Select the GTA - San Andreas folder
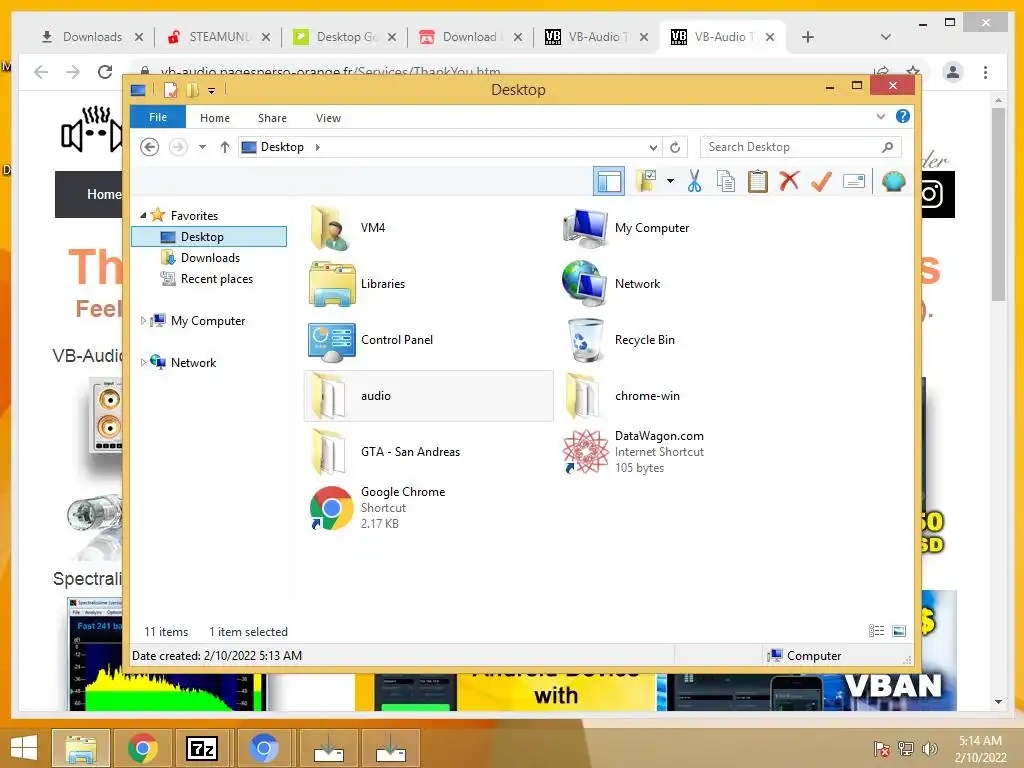The height and width of the screenshot is (768, 1024). click(x=428, y=452)
